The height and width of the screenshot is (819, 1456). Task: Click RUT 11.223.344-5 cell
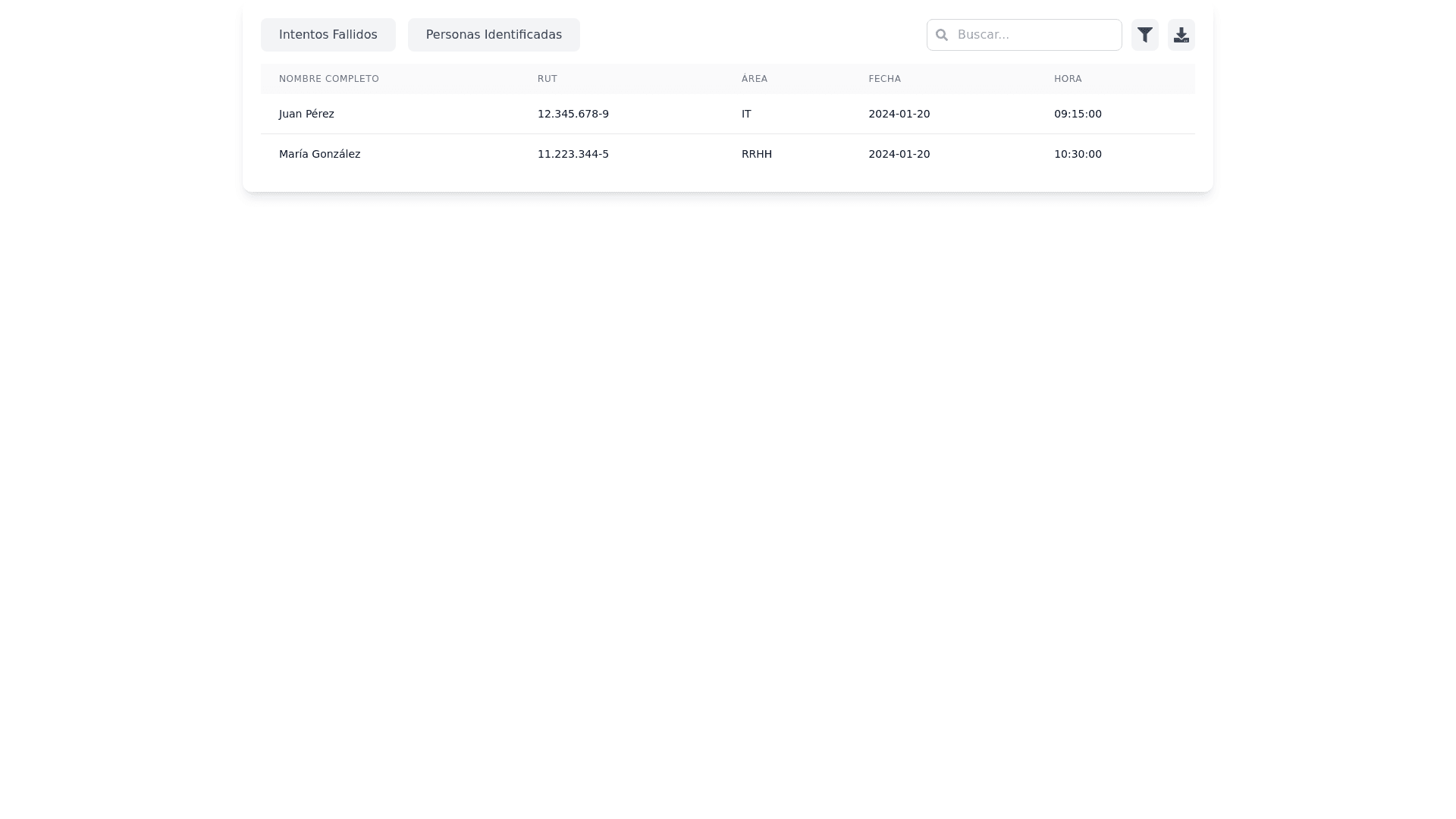pos(573,154)
